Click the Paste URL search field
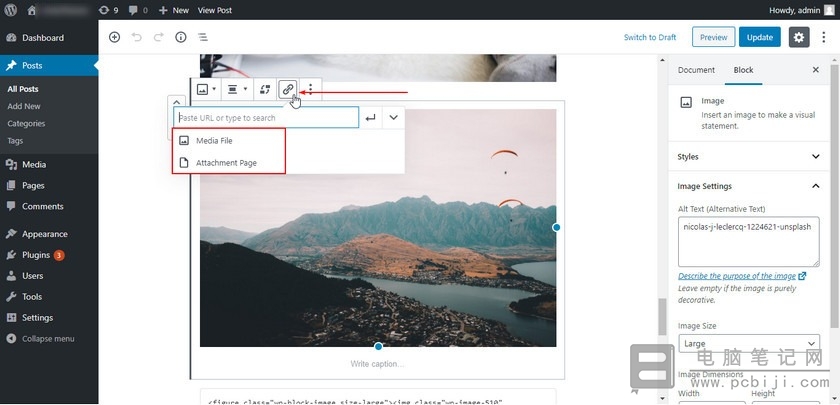The width and height of the screenshot is (840, 405). 266,118
